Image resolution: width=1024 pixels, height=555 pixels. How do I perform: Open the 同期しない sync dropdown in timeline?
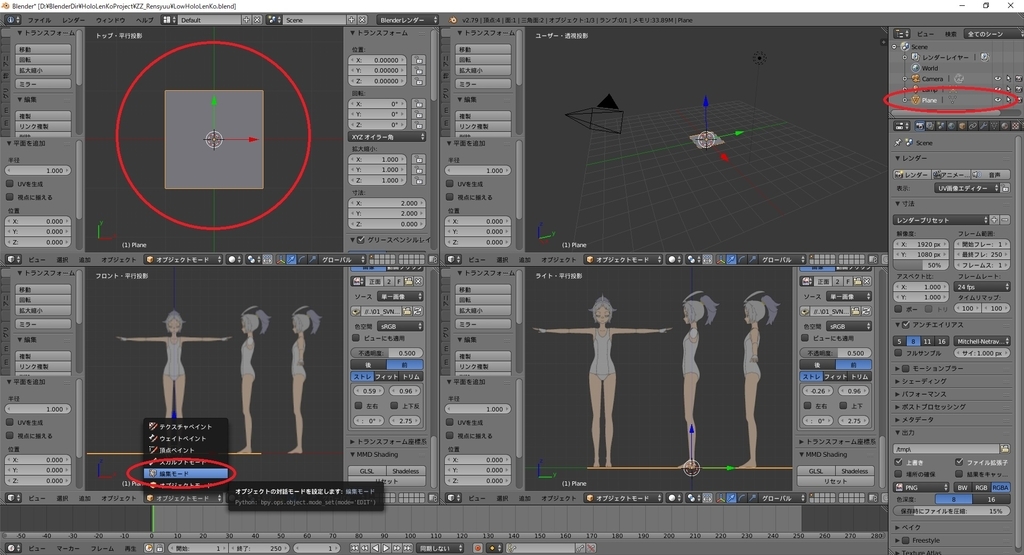[x=441, y=548]
